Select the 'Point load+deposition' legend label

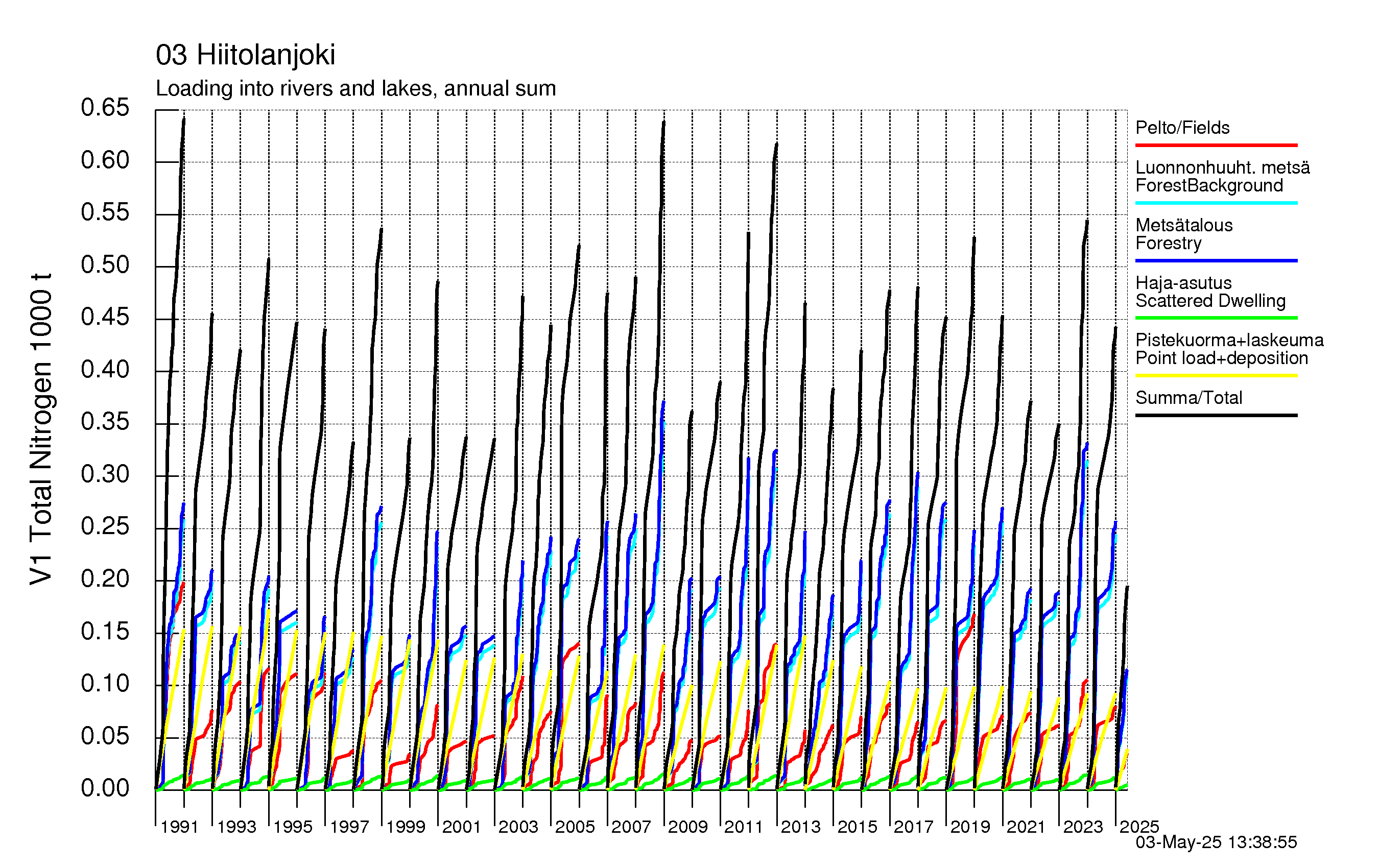[x=1222, y=358]
